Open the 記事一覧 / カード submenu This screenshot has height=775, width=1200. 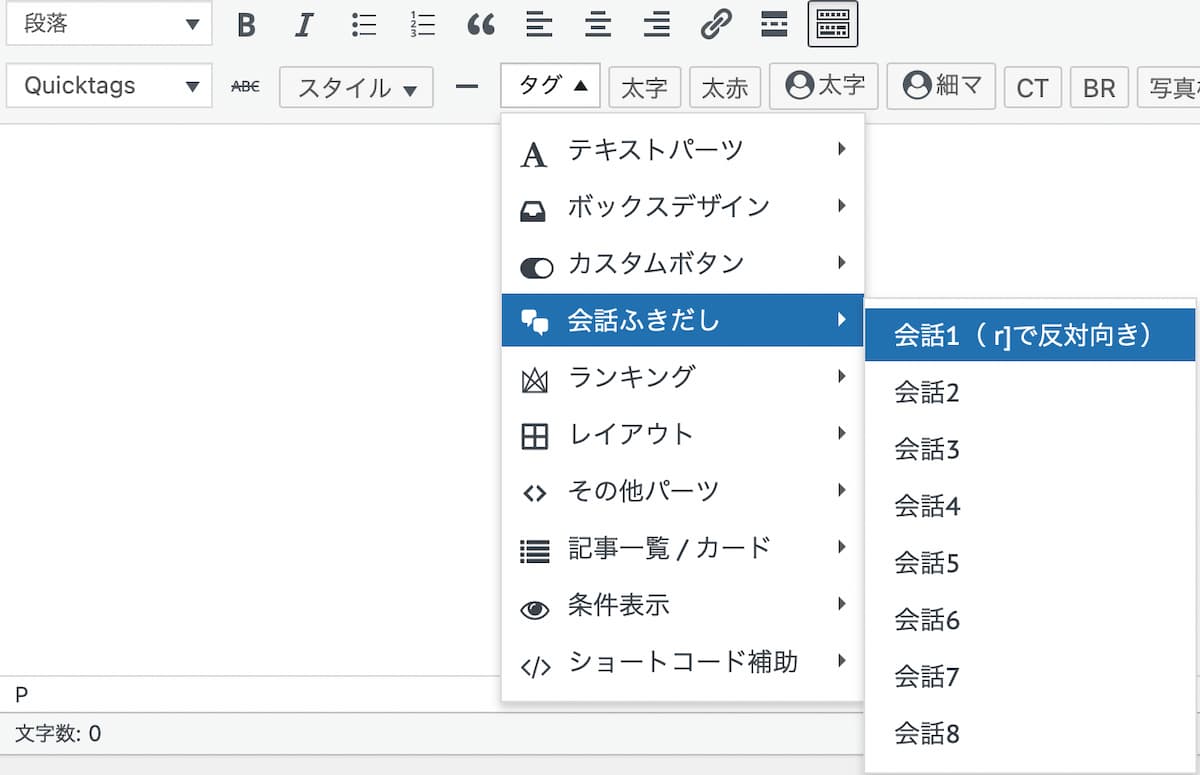point(683,548)
